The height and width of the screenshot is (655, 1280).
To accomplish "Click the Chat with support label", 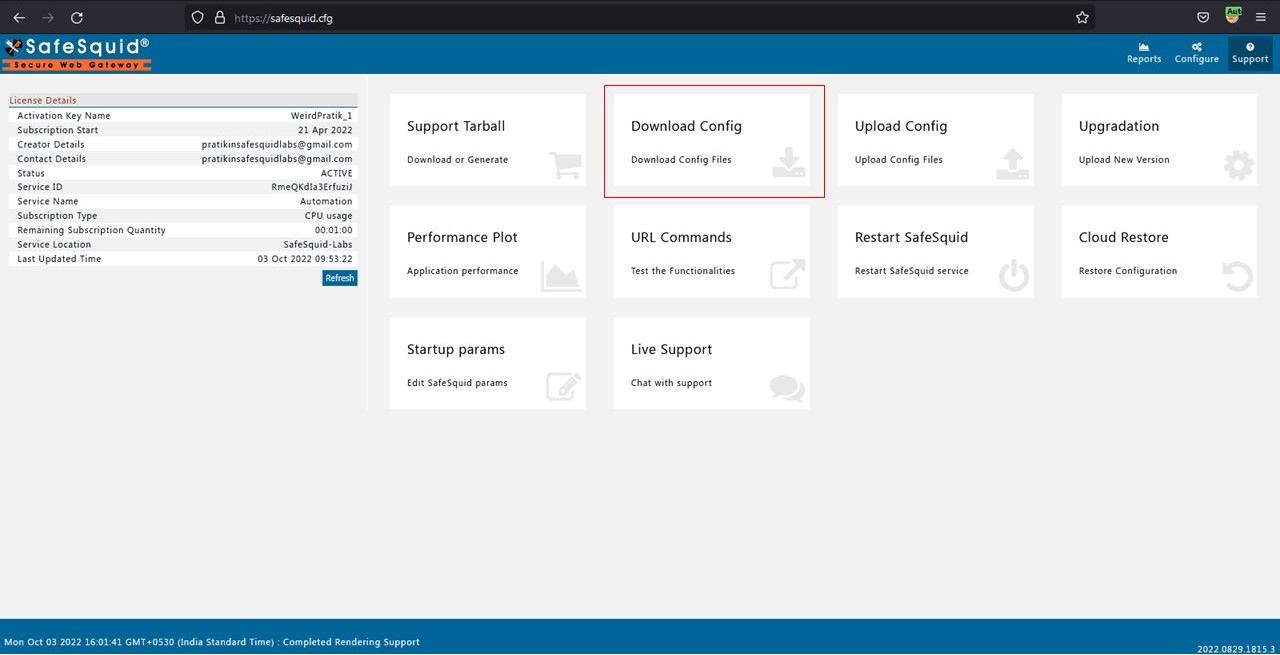I will [671, 383].
